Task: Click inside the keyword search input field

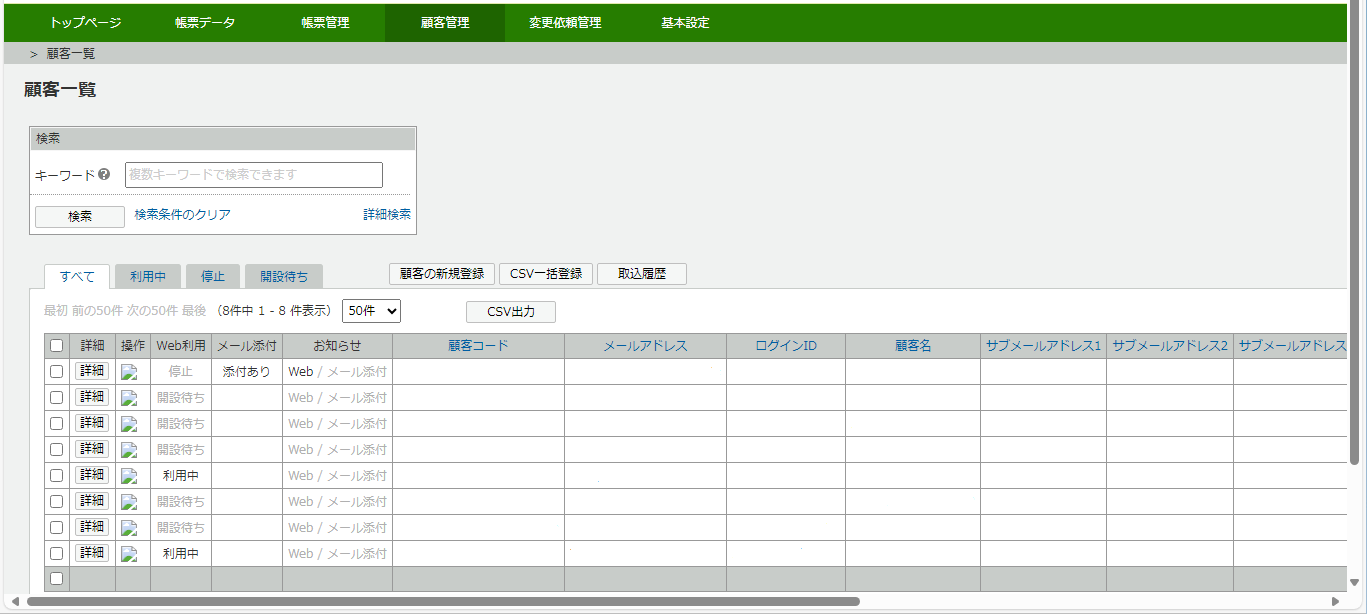Action: [252, 174]
